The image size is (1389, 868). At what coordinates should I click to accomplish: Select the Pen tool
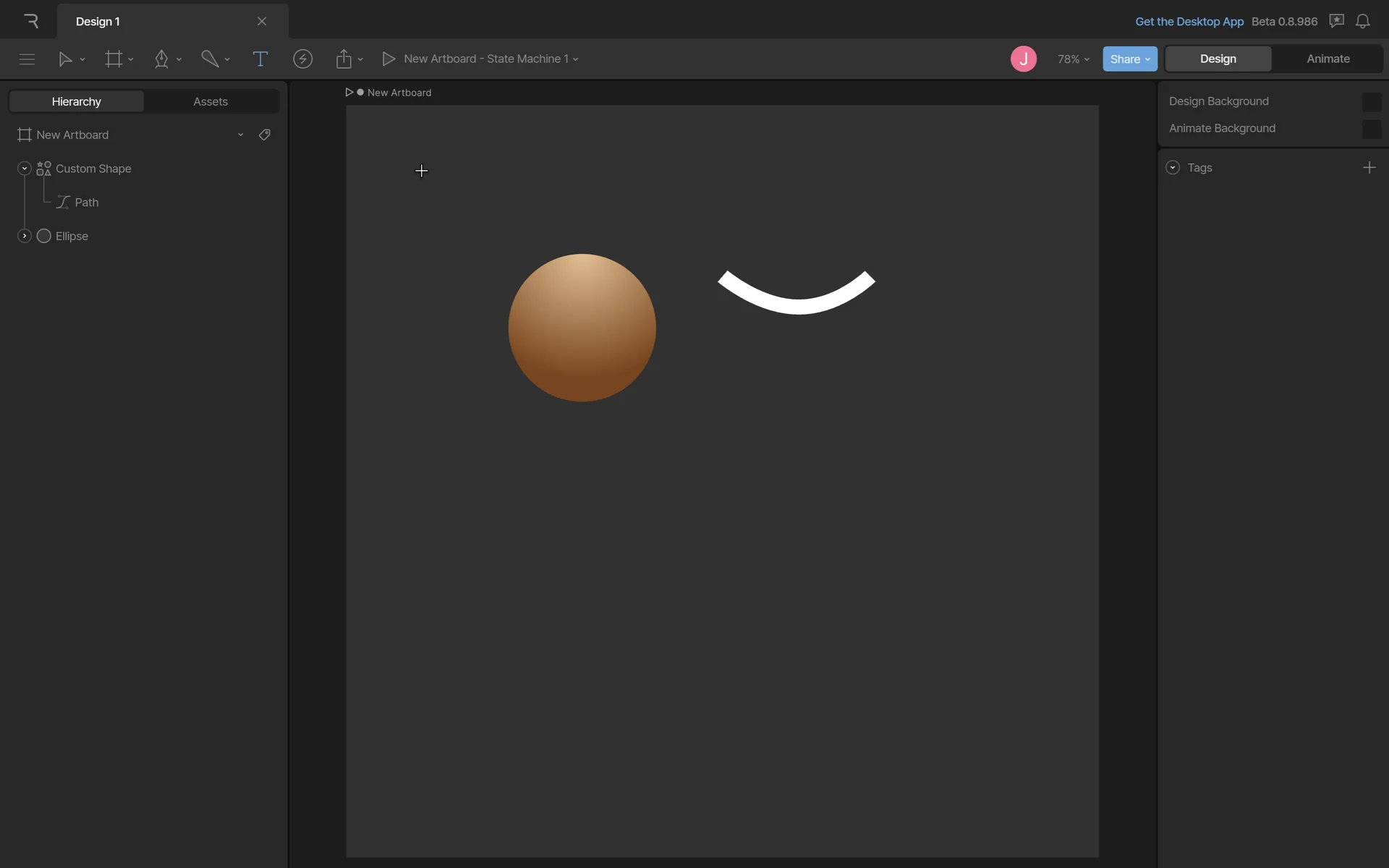(161, 59)
